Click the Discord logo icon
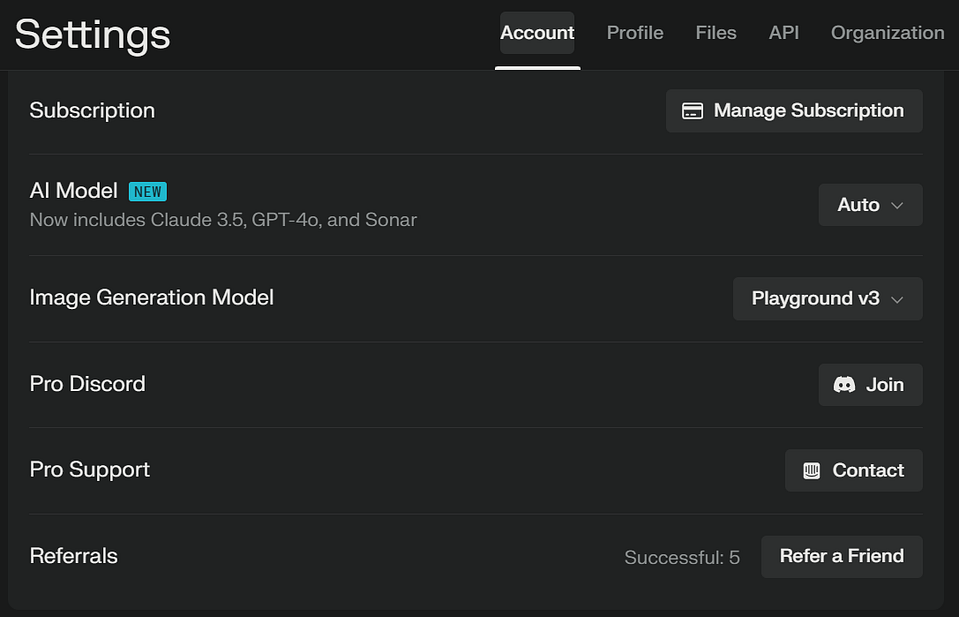The height and width of the screenshot is (617, 959). click(x=844, y=385)
